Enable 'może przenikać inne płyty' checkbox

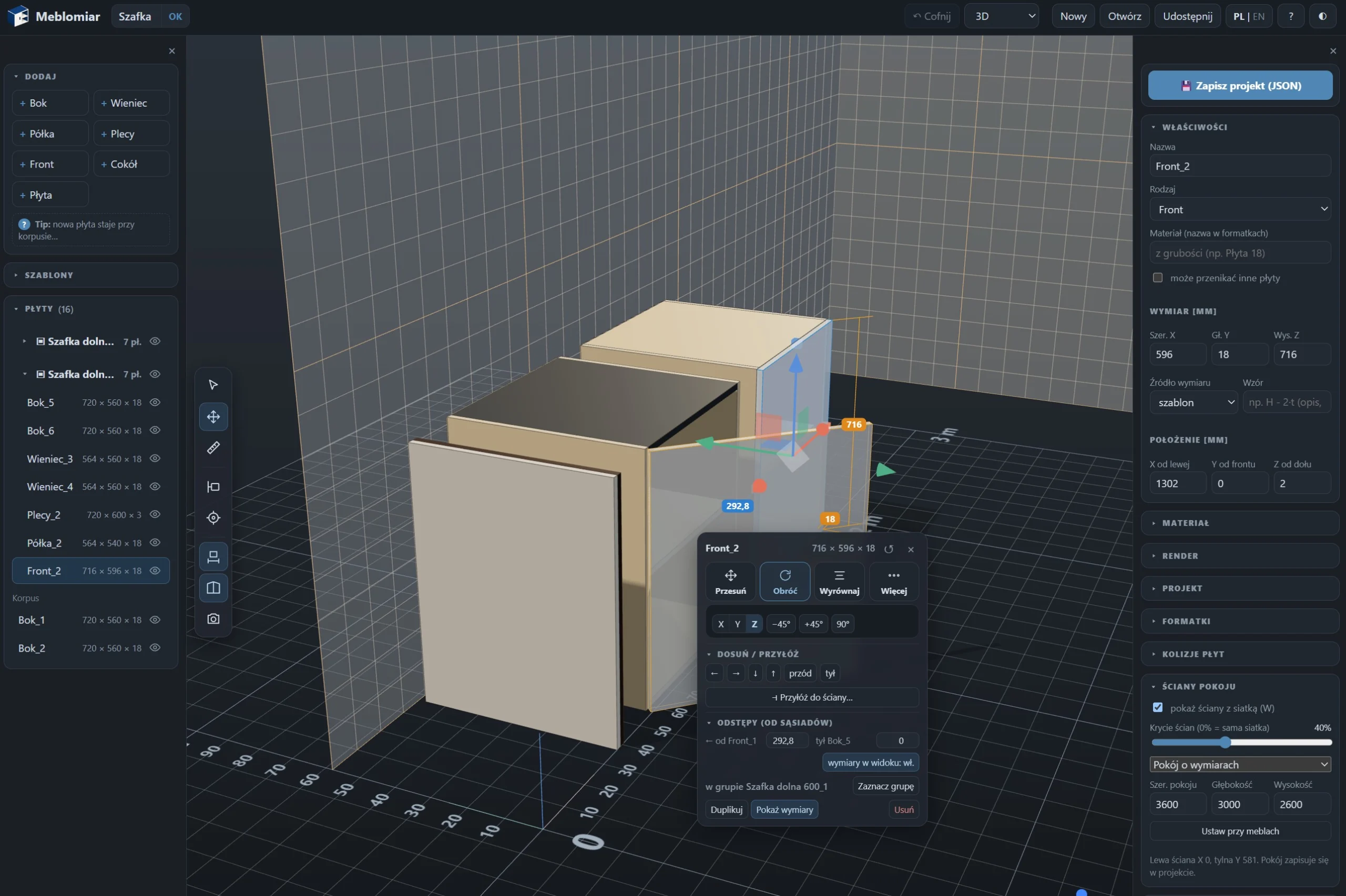pyautogui.click(x=1157, y=277)
